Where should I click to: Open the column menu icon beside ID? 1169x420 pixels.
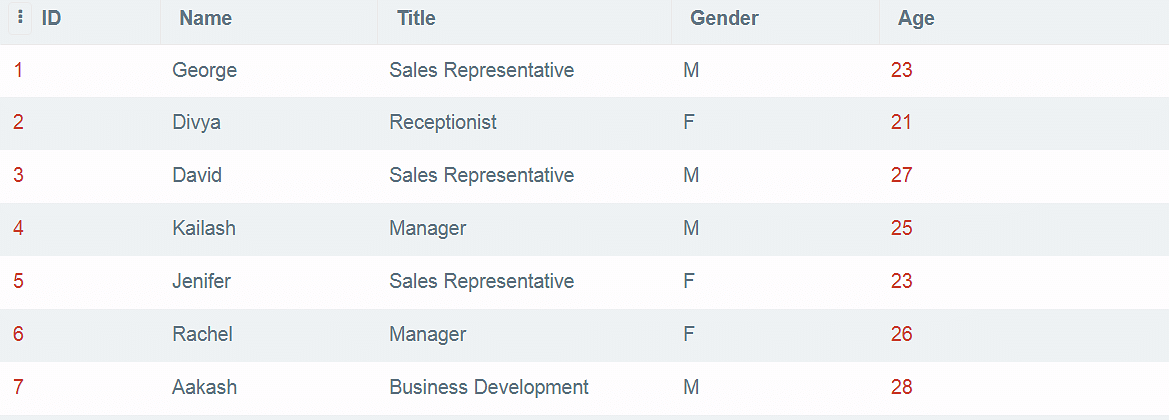point(20,19)
